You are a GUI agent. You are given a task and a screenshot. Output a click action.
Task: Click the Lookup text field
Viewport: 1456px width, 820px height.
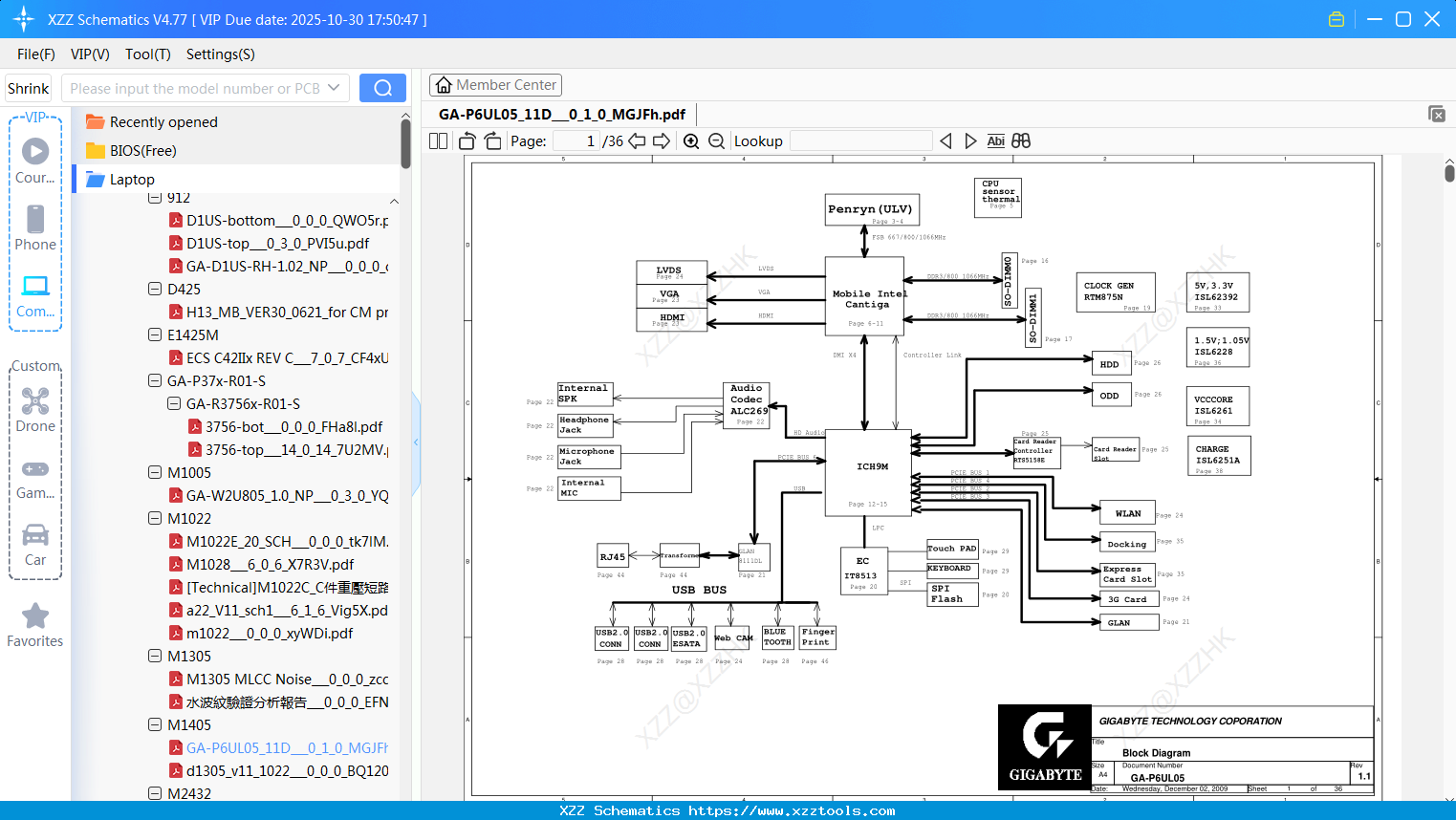coord(860,141)
